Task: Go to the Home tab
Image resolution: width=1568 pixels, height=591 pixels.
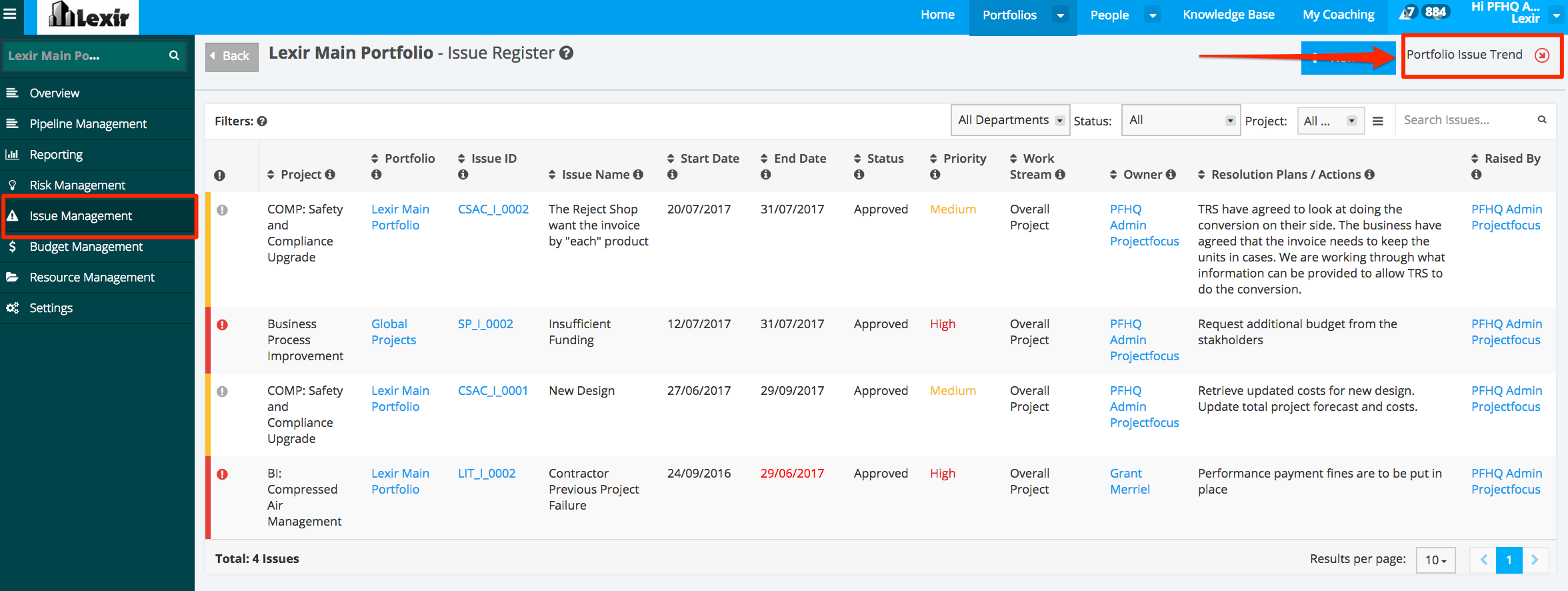Action: (x=937, y=15)
